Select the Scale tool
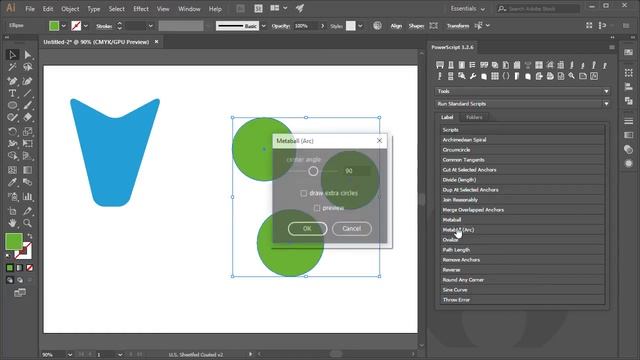This screenshot has height=360, width=640. 27,131
